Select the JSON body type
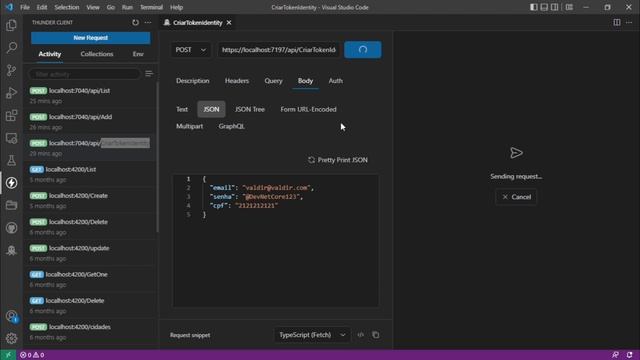 (x=211, y=109)
